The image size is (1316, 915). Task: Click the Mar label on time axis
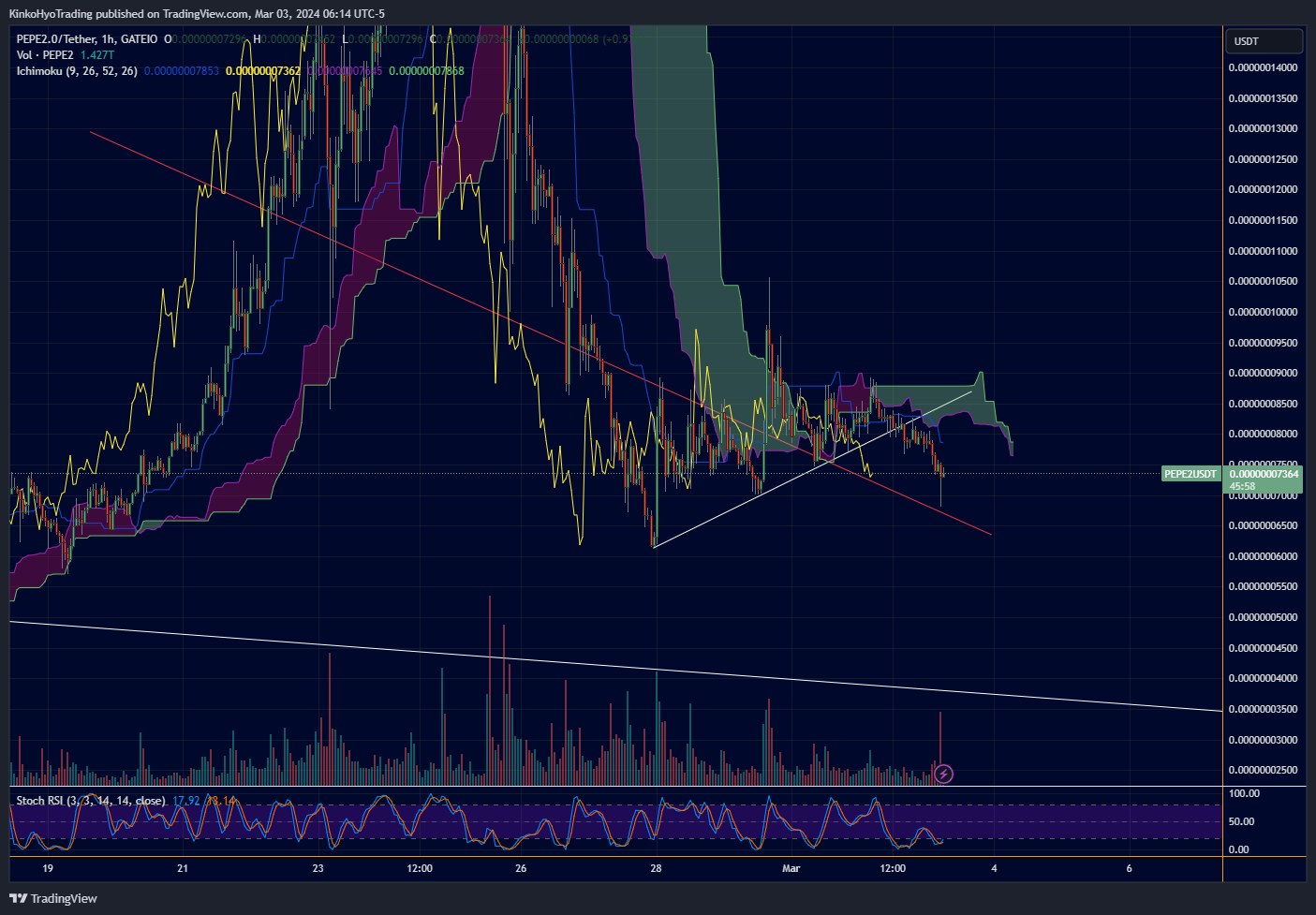[x=791, y=868]
